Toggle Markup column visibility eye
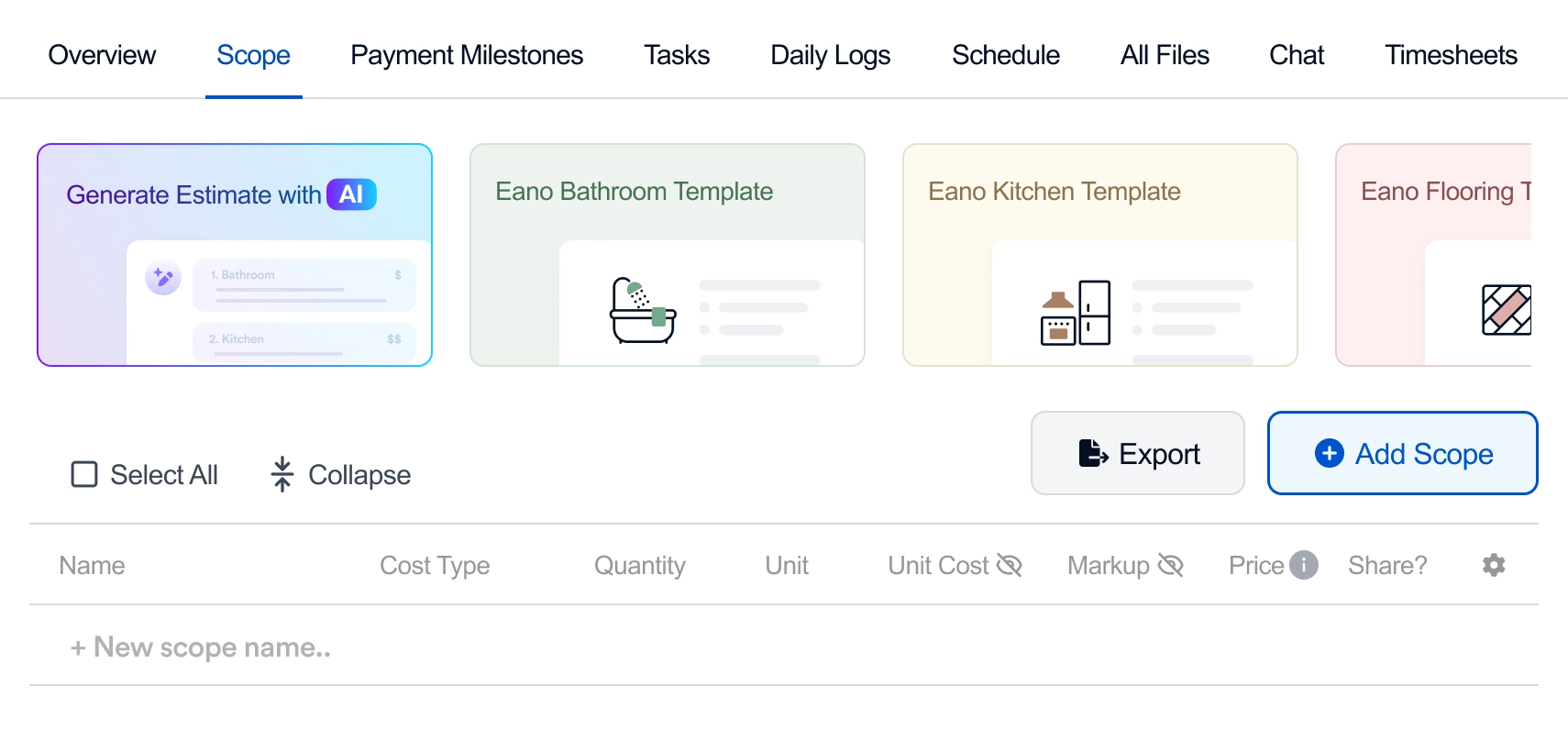This screenshot has width=1568, height=730. pyautogui.click(x=1170, y=565)
